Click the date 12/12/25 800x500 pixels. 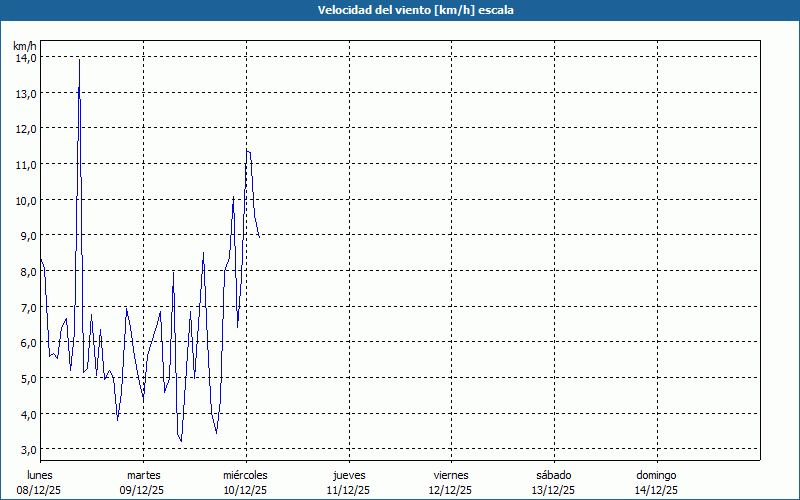pos(451,490)
